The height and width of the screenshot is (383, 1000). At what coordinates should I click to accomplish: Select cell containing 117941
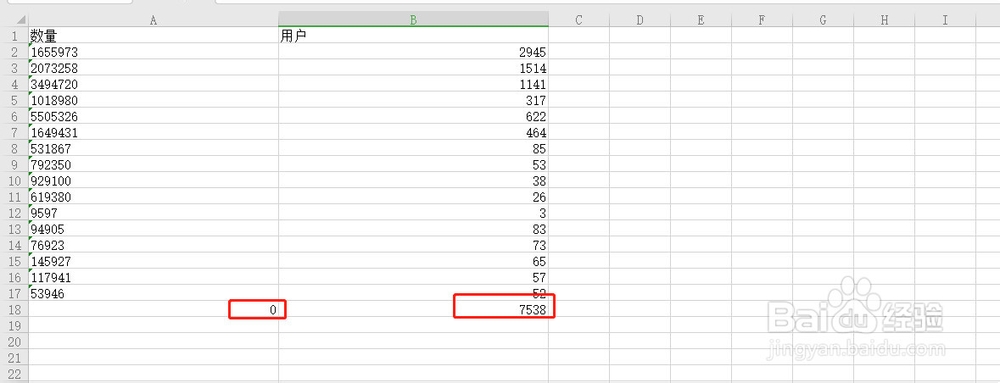click(153, 277)
